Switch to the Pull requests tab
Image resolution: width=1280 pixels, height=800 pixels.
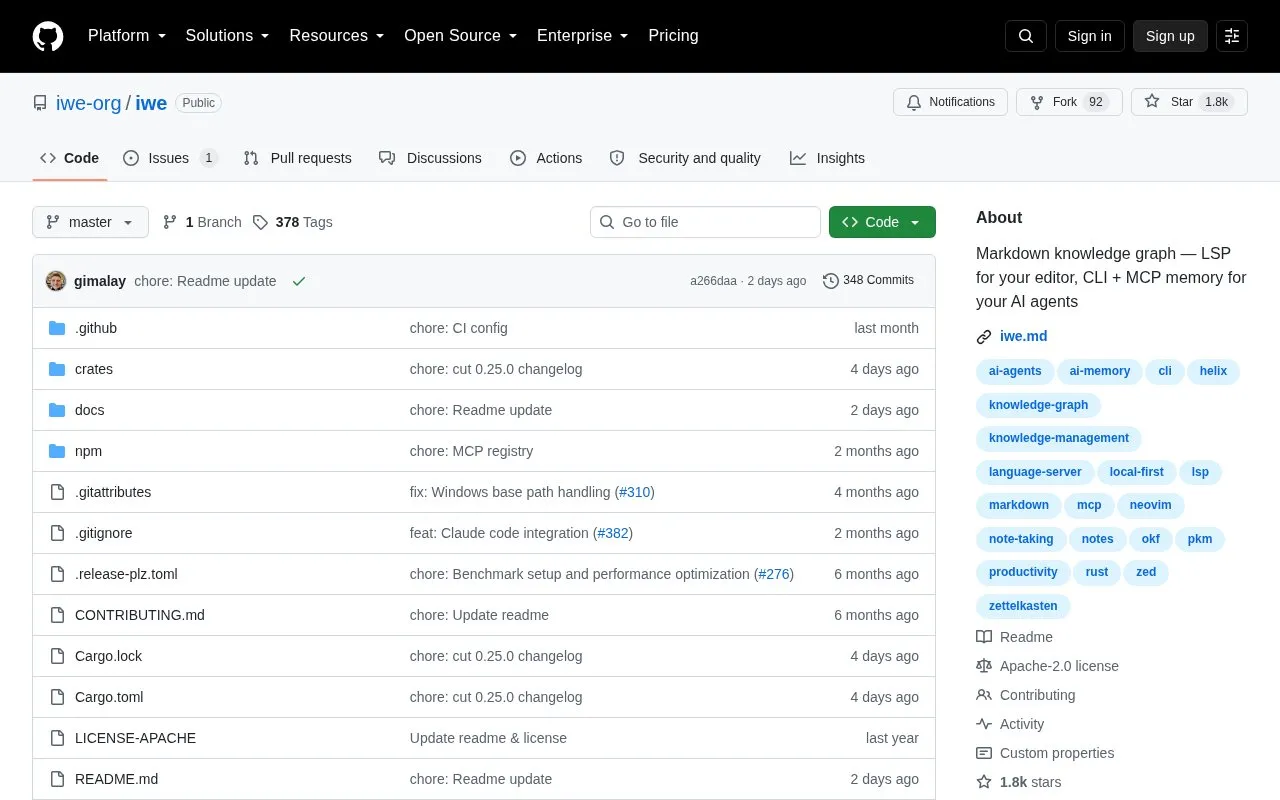(297, 158)
